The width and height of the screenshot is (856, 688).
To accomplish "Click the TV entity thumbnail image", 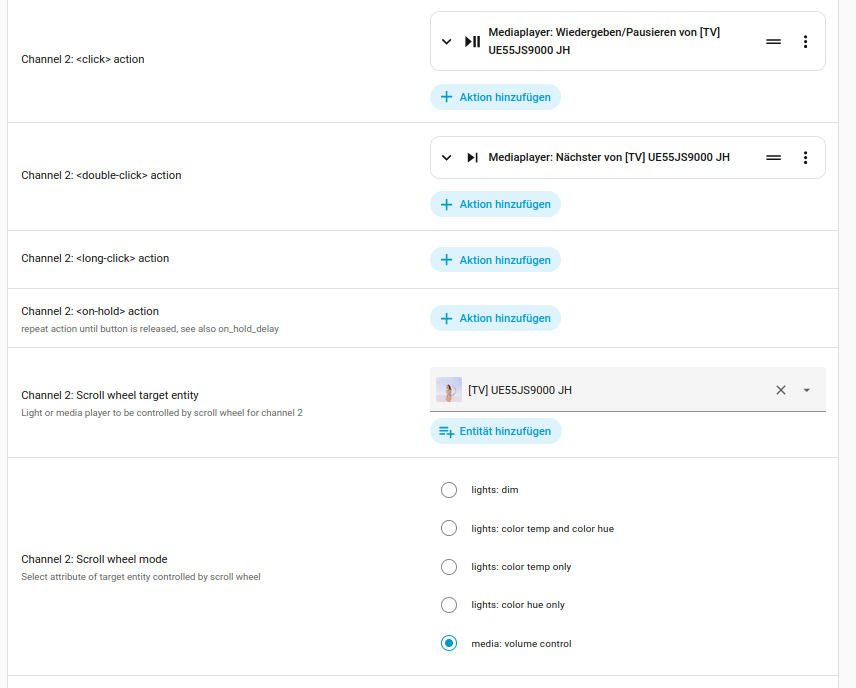I will point(449,390).
